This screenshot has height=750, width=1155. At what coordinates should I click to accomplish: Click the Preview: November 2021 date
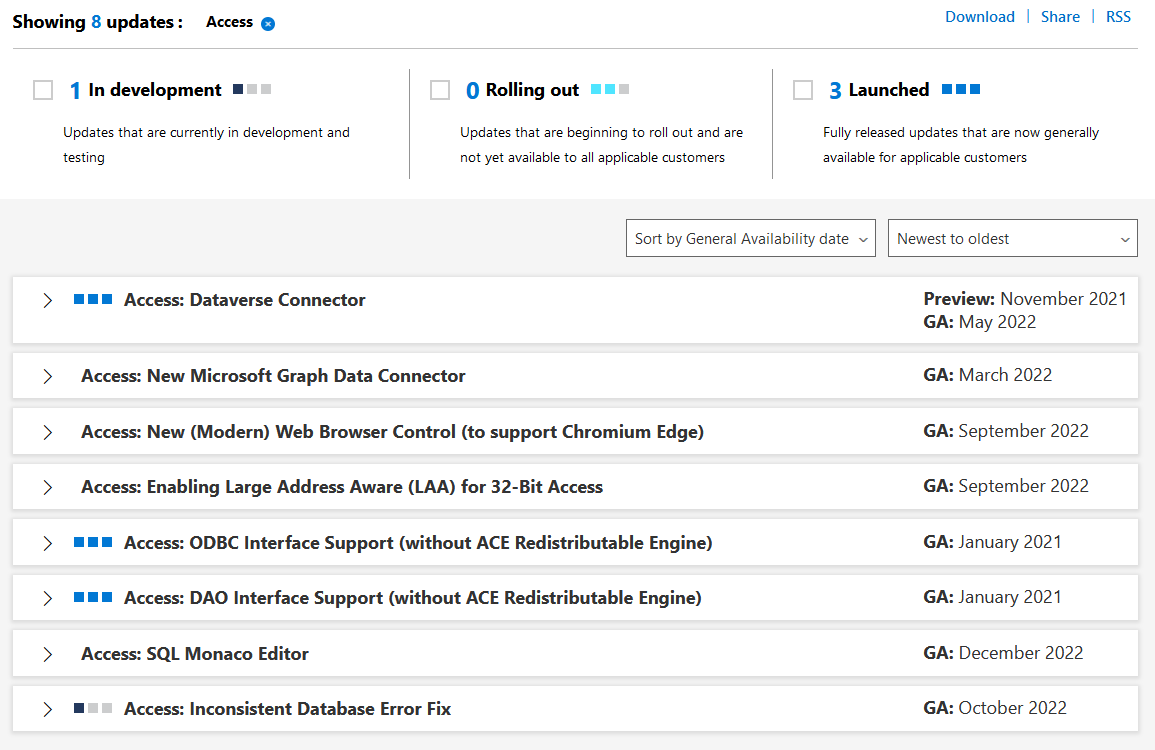[x=1025, y=298]
